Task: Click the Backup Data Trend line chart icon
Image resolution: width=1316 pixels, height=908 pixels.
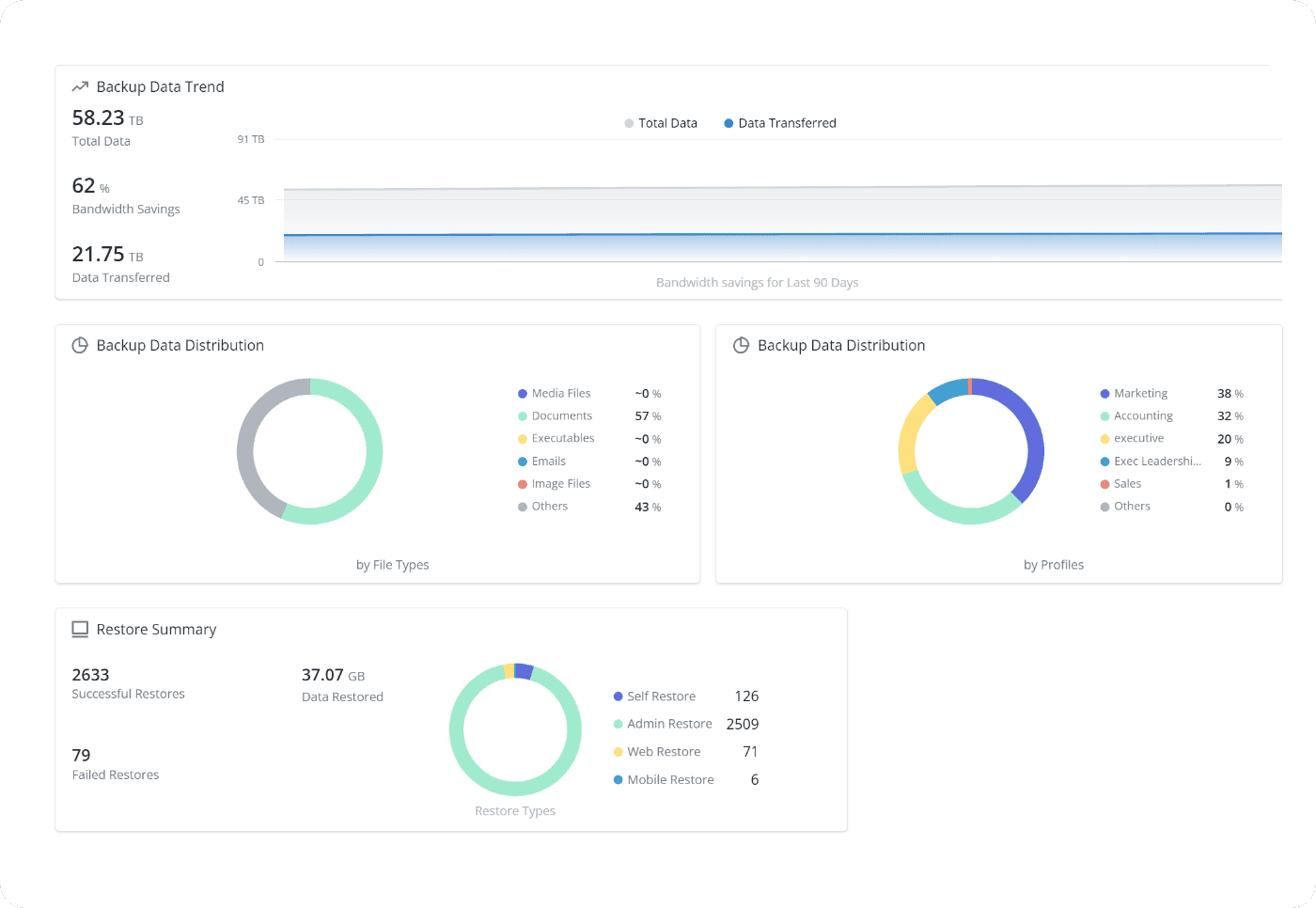Action: (x=80, y=86)
